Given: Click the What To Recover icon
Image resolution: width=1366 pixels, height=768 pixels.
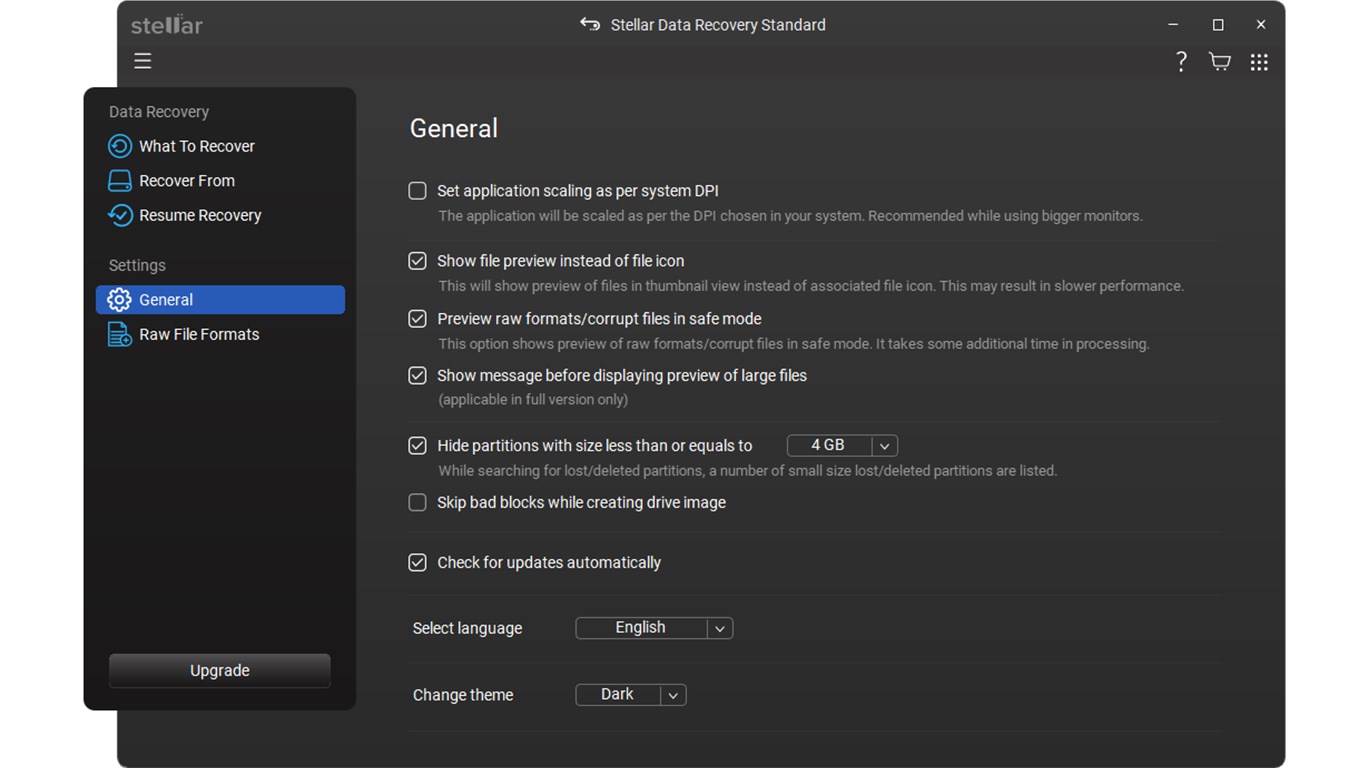Looking at the screenshot, I should 120,146.
